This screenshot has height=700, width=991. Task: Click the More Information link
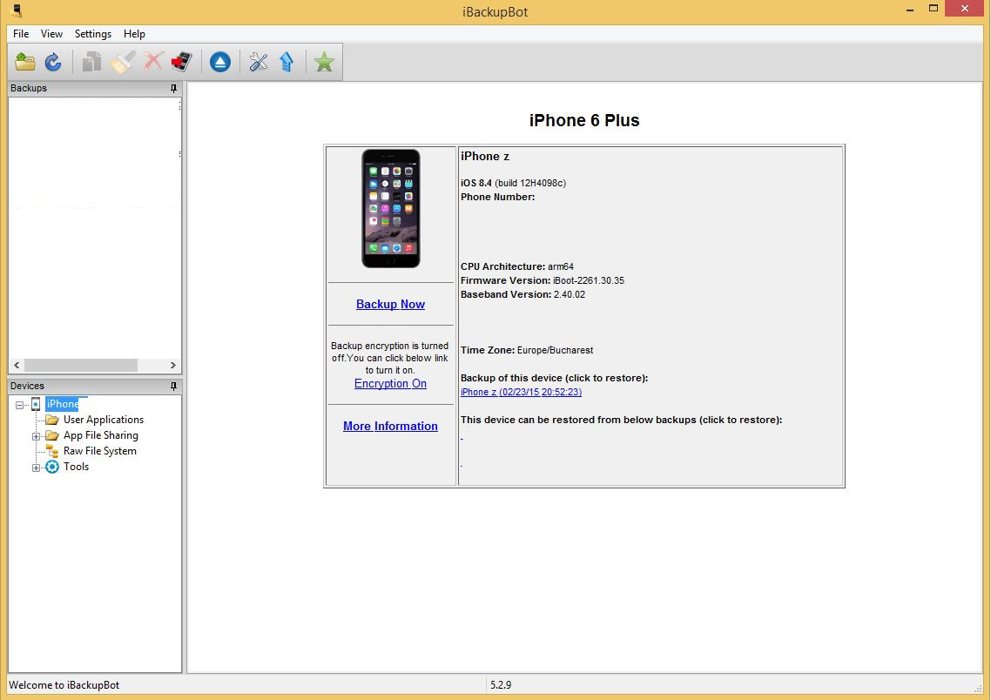pos(390,426)
